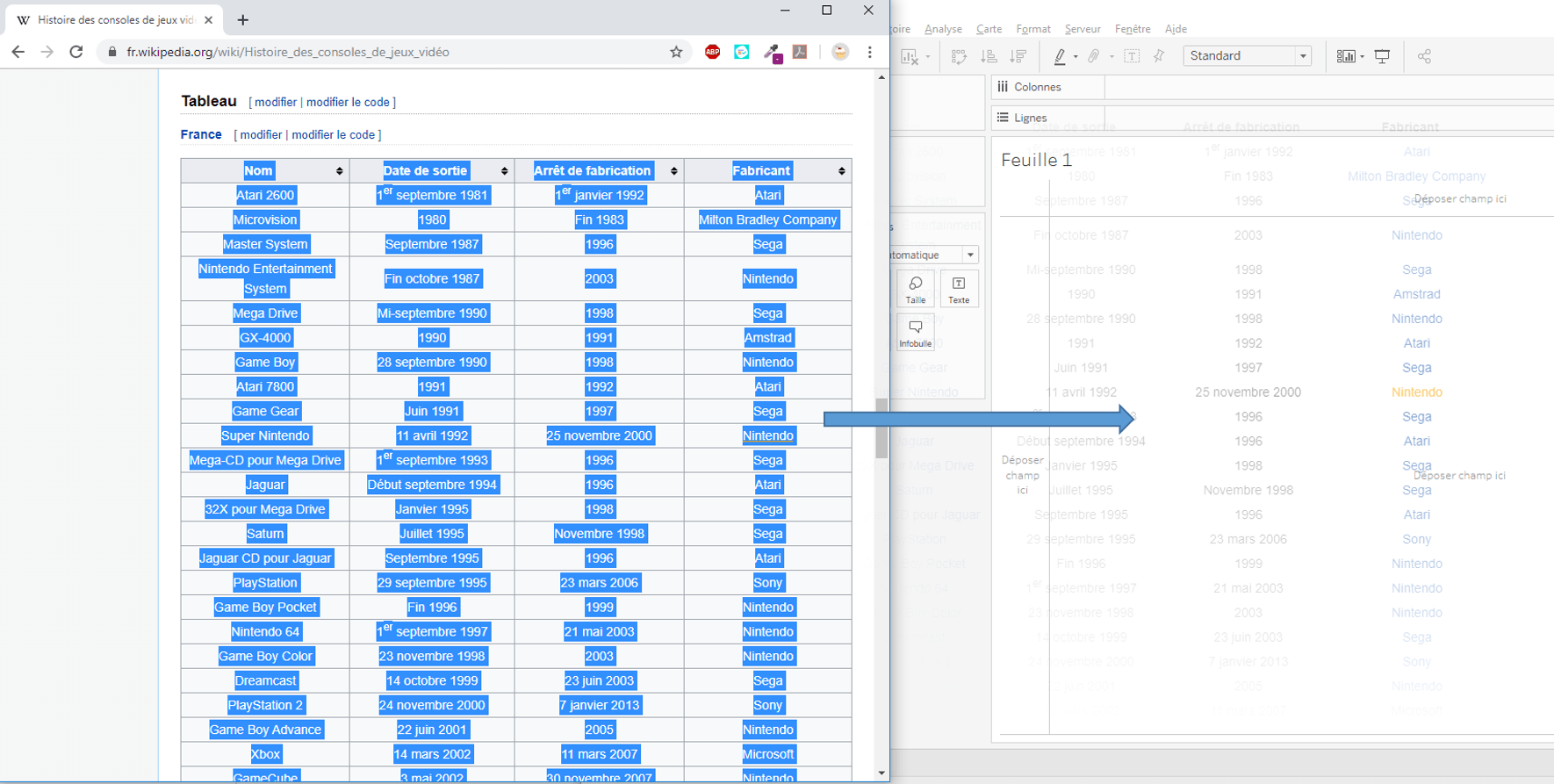
Task: Open the teal checklist extension icon
Action: (x=742, y=52)
